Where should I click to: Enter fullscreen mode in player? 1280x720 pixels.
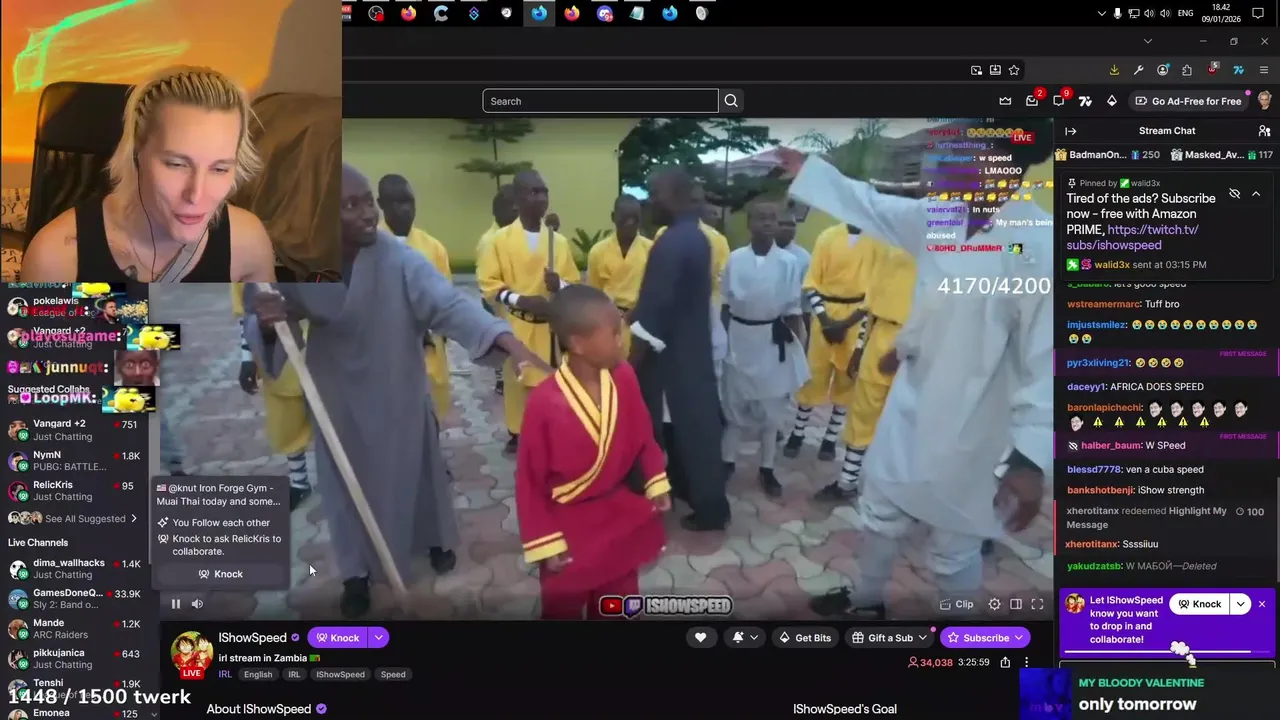pos(1037,604)
